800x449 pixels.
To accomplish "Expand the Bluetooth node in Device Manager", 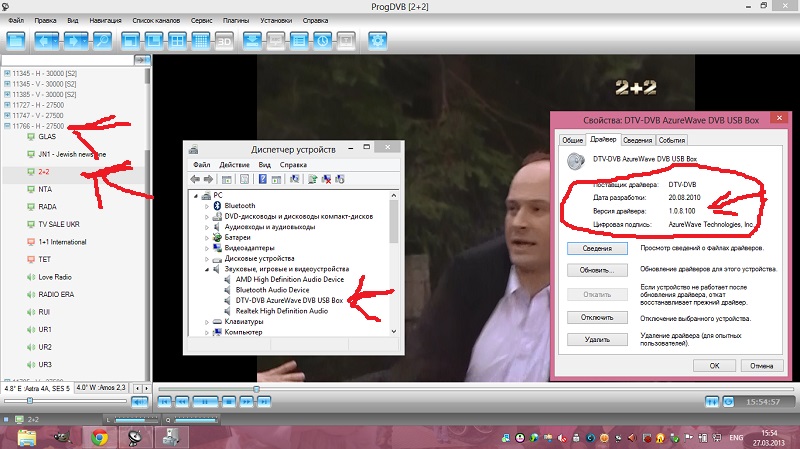I will [207, 205].
